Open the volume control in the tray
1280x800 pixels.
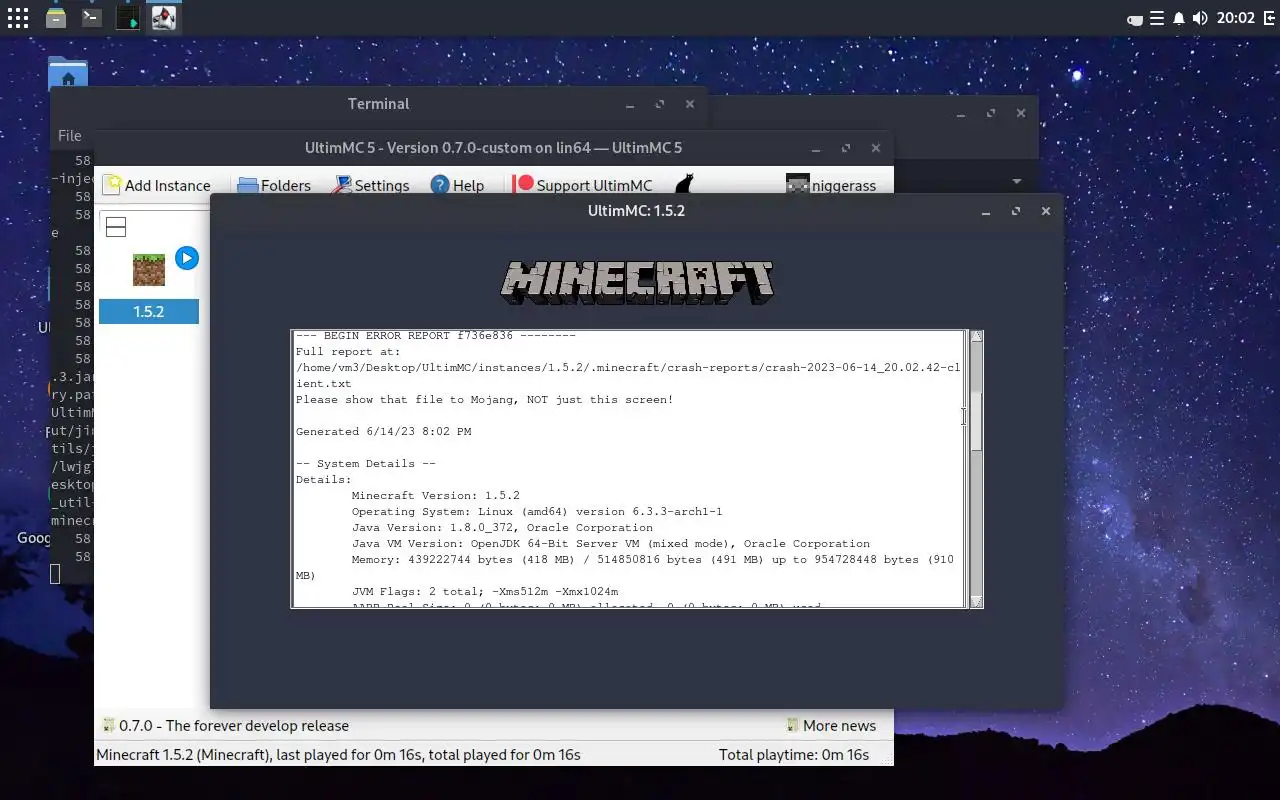click(x=1200, y=18)
